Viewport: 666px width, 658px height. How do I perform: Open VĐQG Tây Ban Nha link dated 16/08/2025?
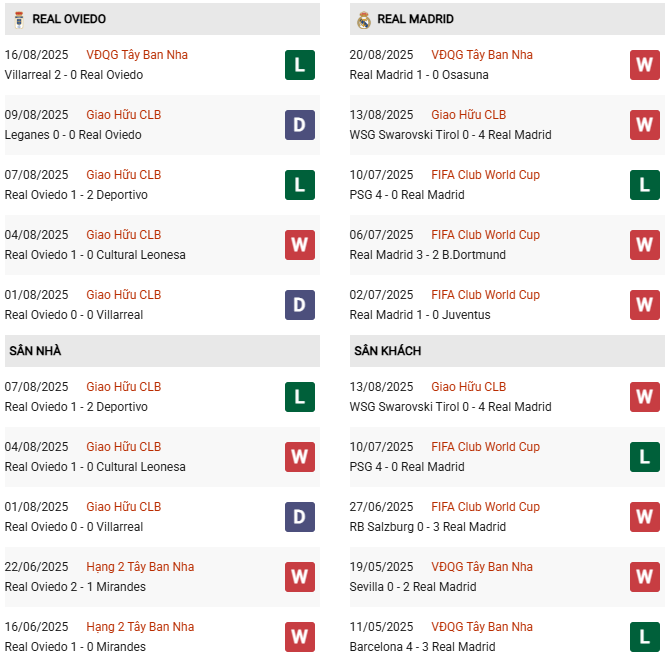pyautogui.click(x=137, y=55)
